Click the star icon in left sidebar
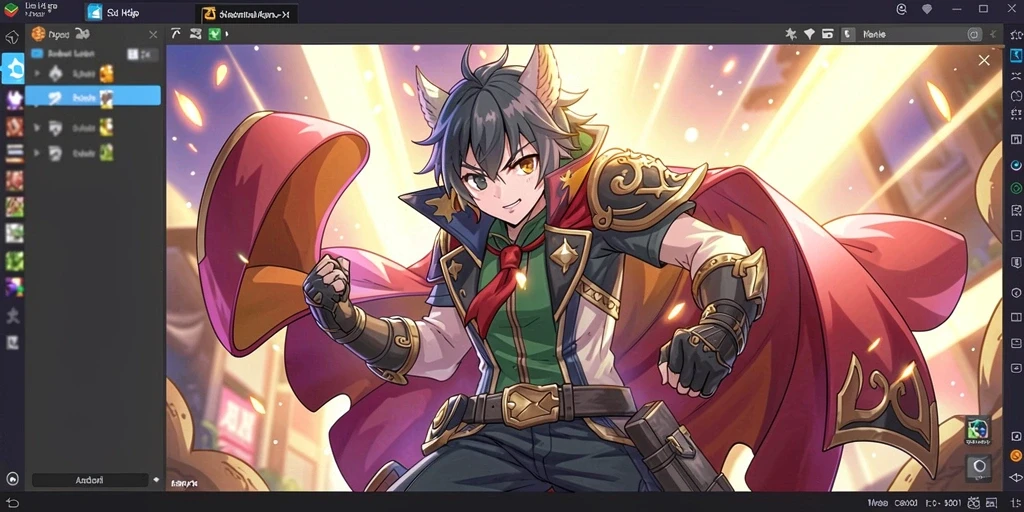1024x512 pixels. (12, 316)
